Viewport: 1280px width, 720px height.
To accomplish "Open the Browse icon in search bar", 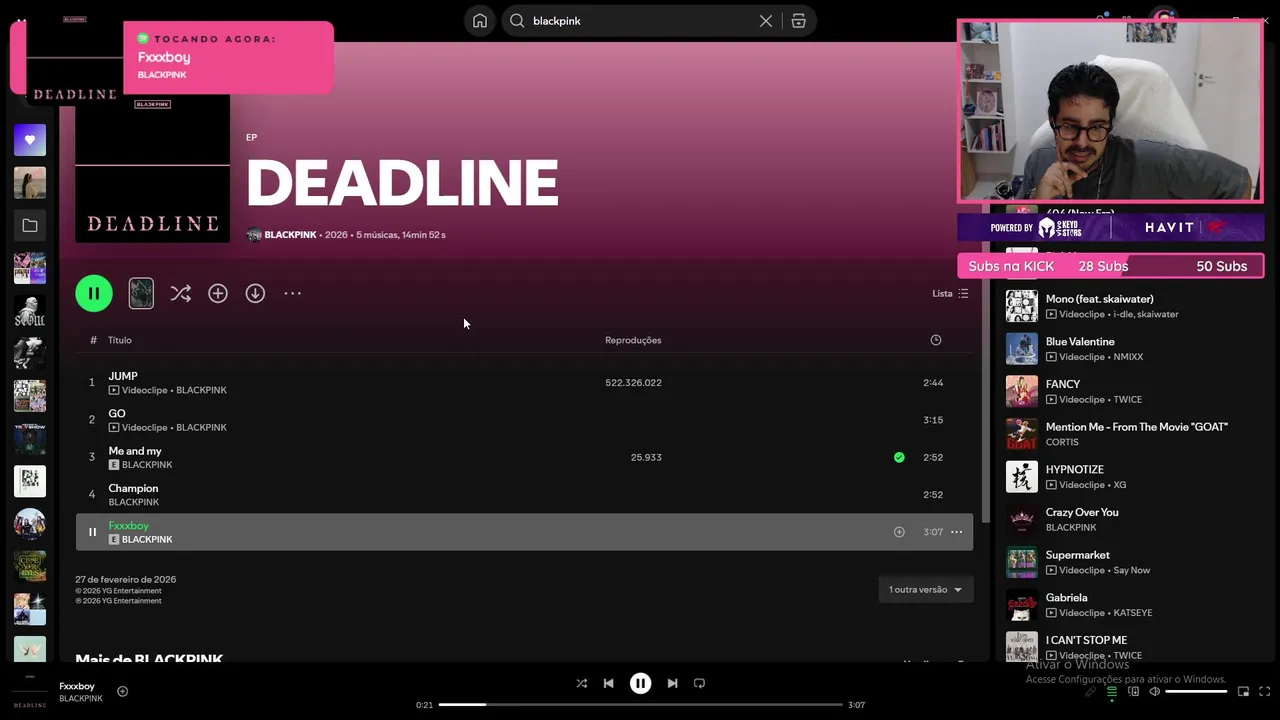I will [x=798, y=21].
